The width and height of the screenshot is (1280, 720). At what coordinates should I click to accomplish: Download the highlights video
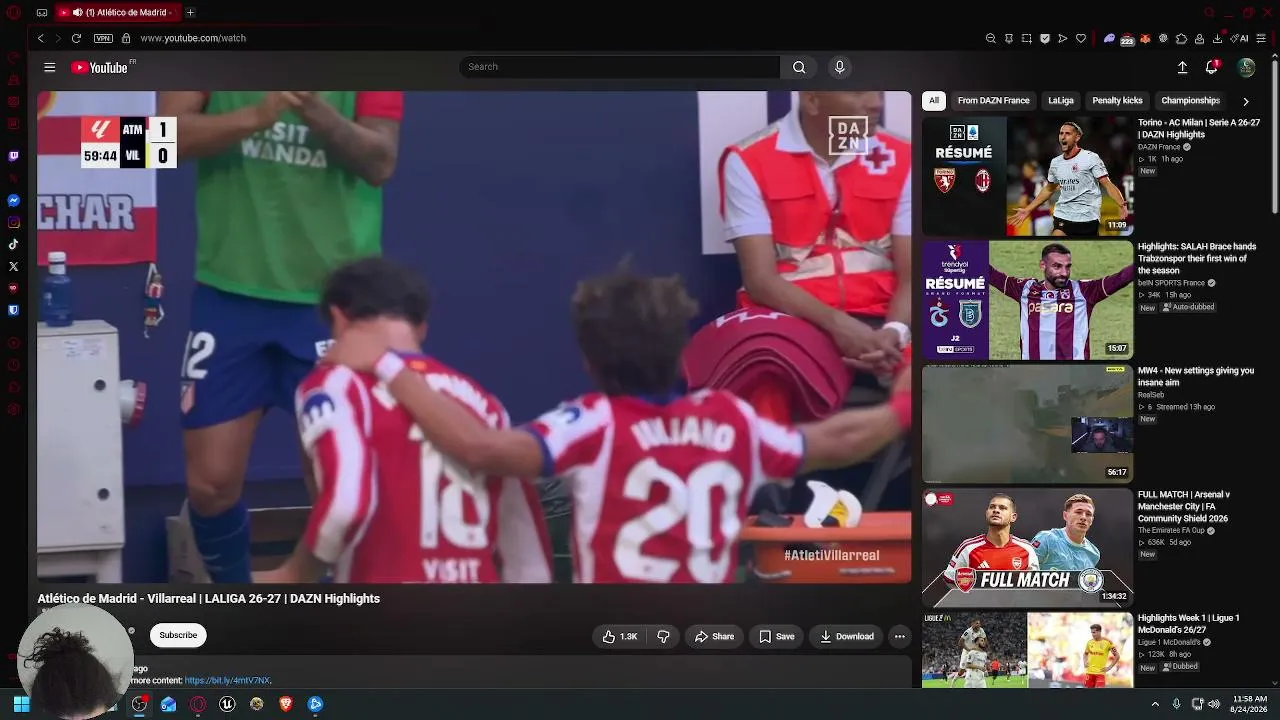(x=847, y=636)
